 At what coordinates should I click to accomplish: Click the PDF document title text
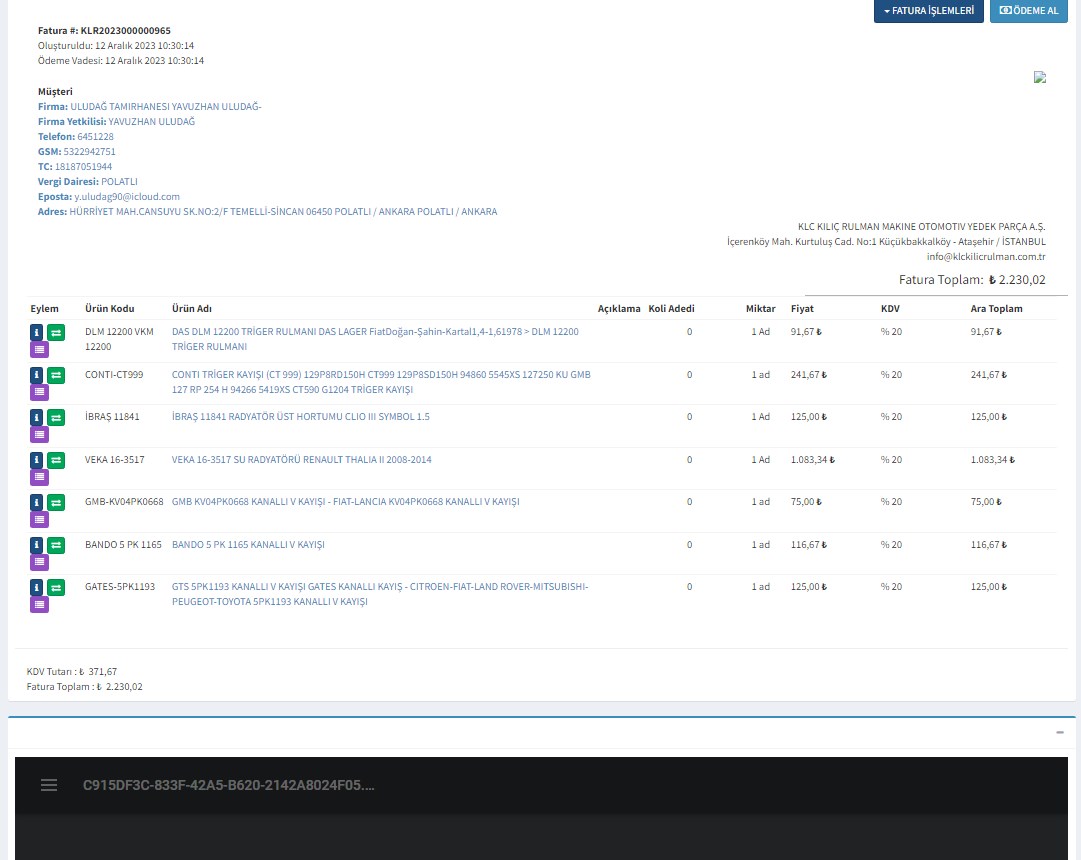coord(229,785)
